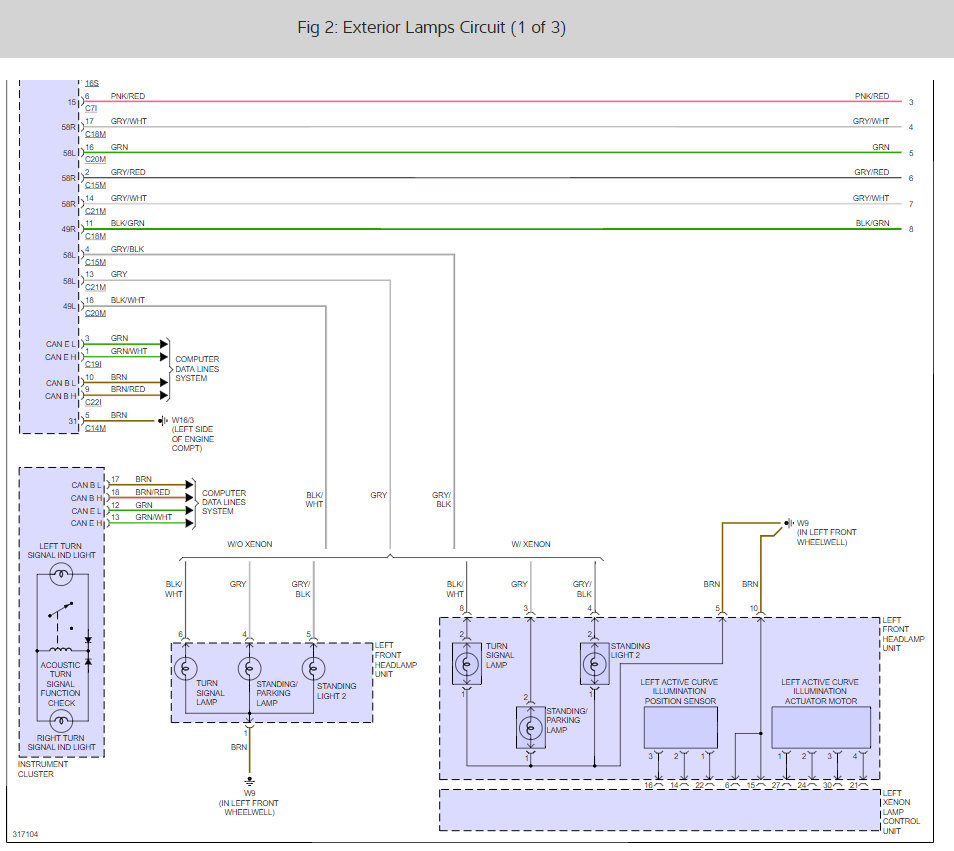
Task: Open the C7I connector label
Action: click(91, 107)
